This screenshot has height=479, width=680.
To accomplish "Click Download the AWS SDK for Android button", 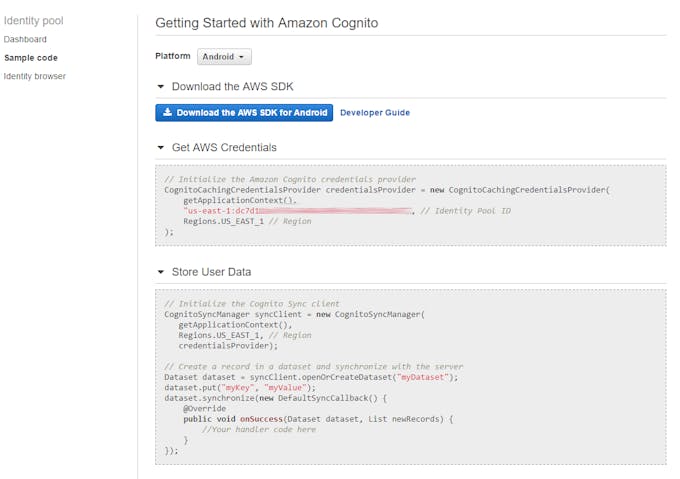I will coord(244,113).
